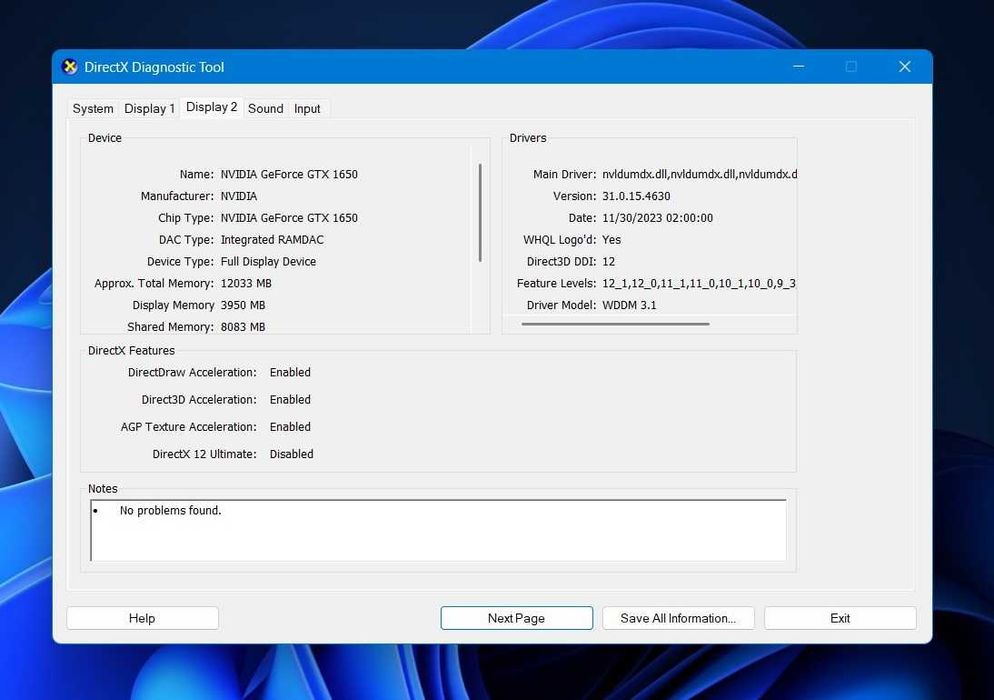
Task: Select the Feature Levels value list
Action: (x=699, y=283)
